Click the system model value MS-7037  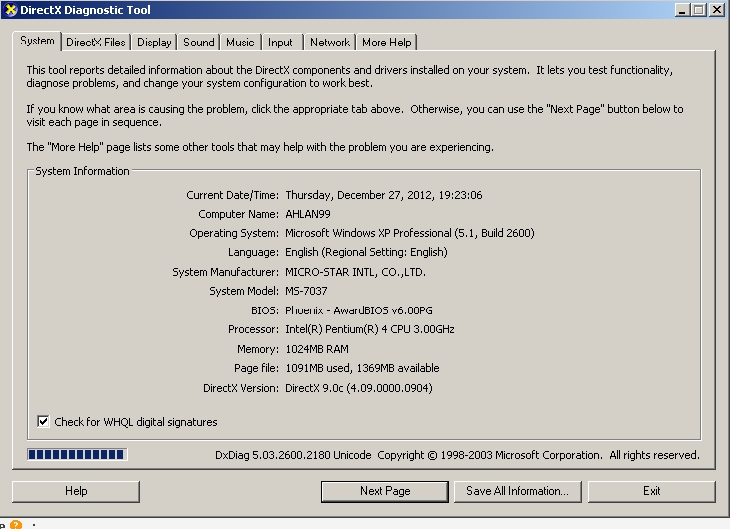[x=306, y=291]
